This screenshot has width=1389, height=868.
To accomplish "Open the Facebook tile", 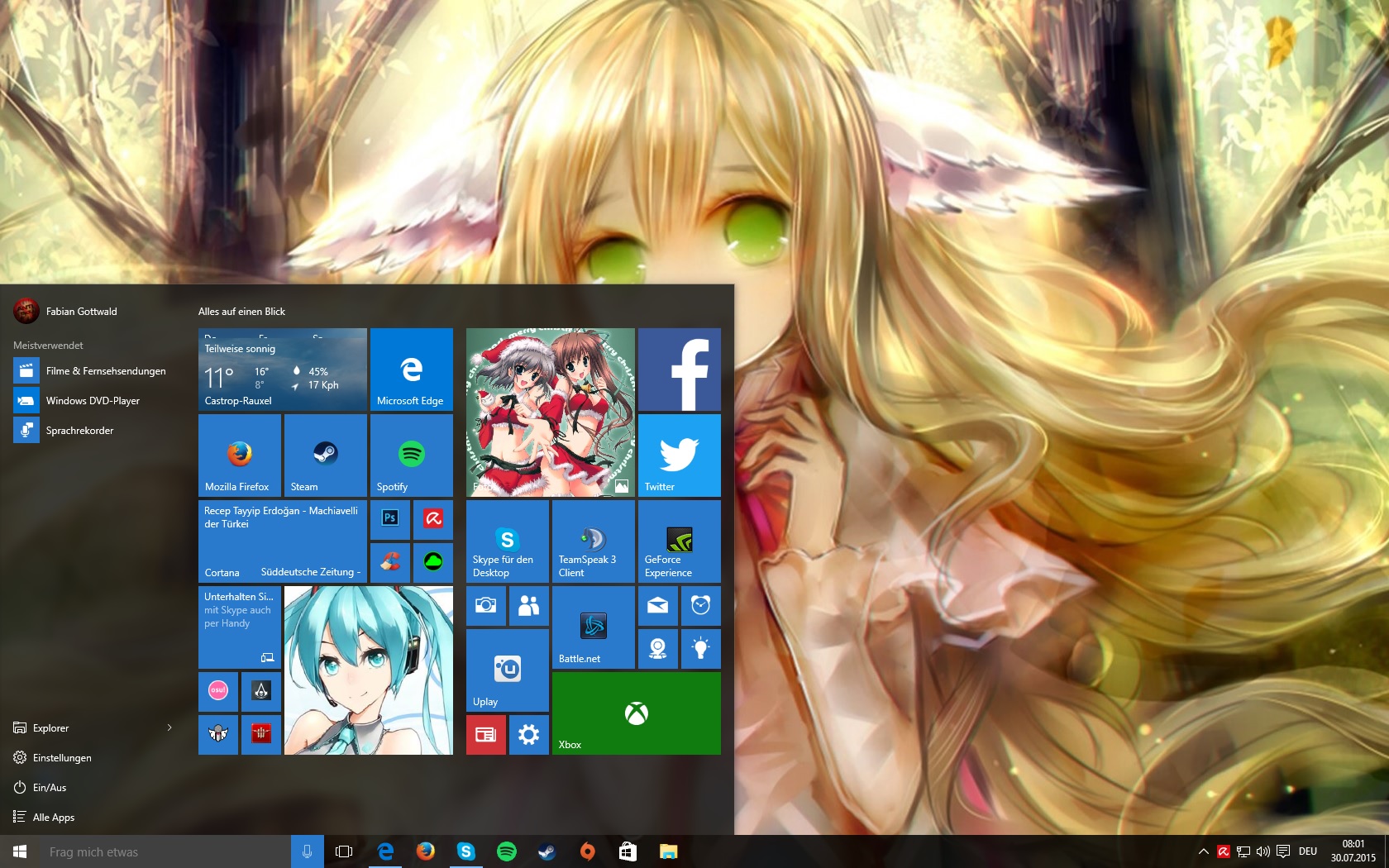I will (679, 370).
